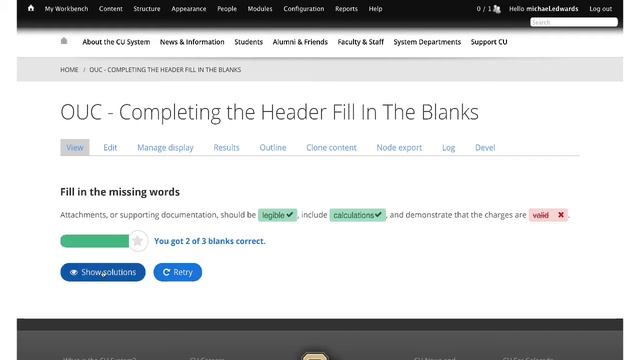Click "You got 2 of 3 blanks correct." text
640x360 pixels.
pos(210,241)
